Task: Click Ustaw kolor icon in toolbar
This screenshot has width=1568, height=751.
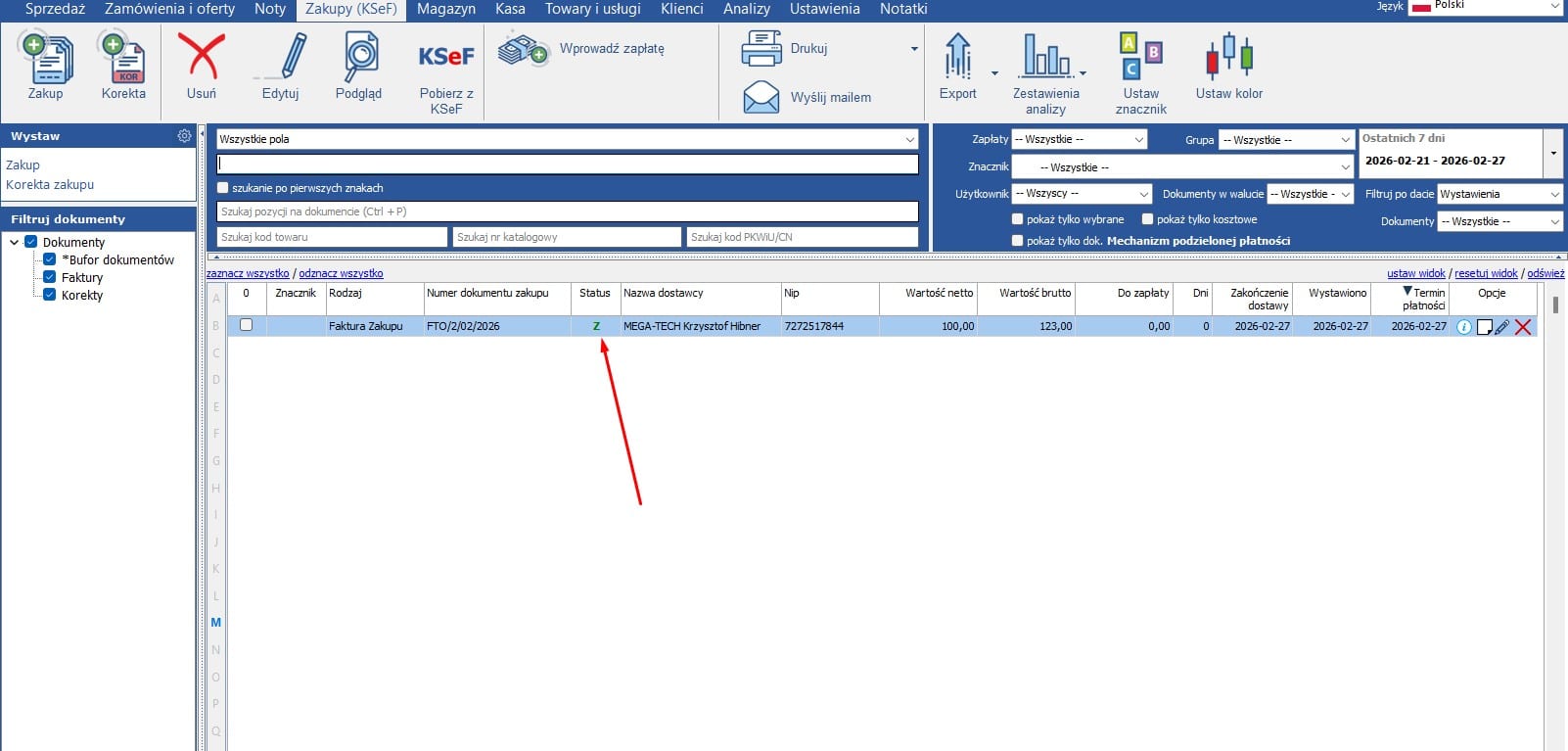Action: (1228, 57)
